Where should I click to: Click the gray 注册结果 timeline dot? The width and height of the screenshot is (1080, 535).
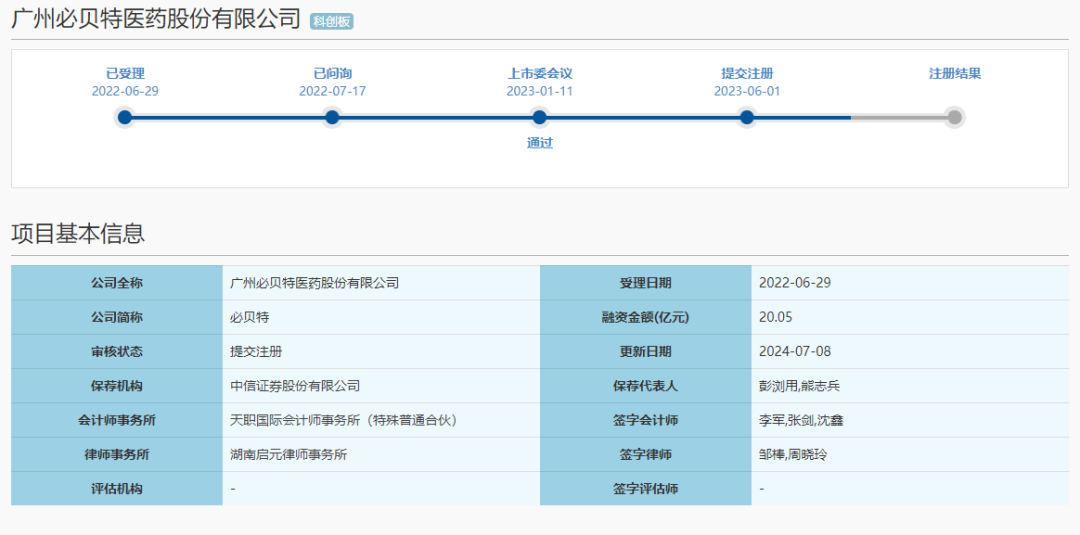coord(955,118)
